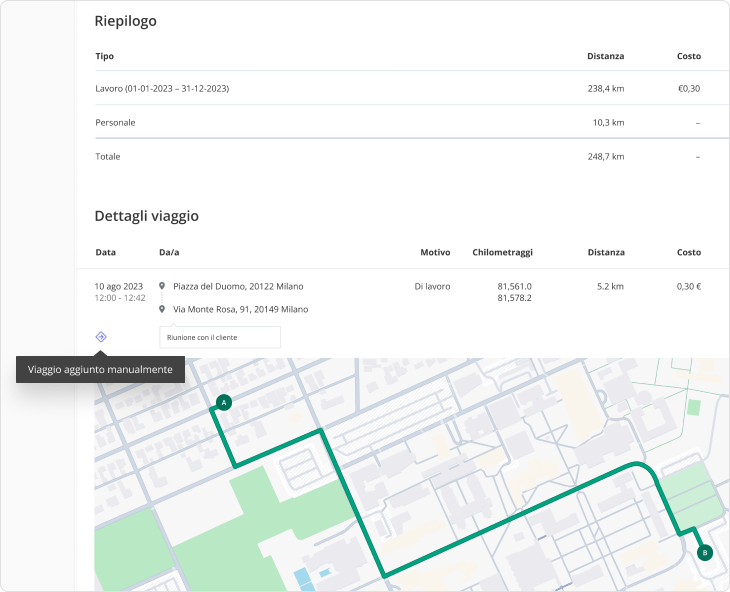Click the manually added trip diamond icon
The height and width of the screenshot is (592, 730).
tap(101, 337)
